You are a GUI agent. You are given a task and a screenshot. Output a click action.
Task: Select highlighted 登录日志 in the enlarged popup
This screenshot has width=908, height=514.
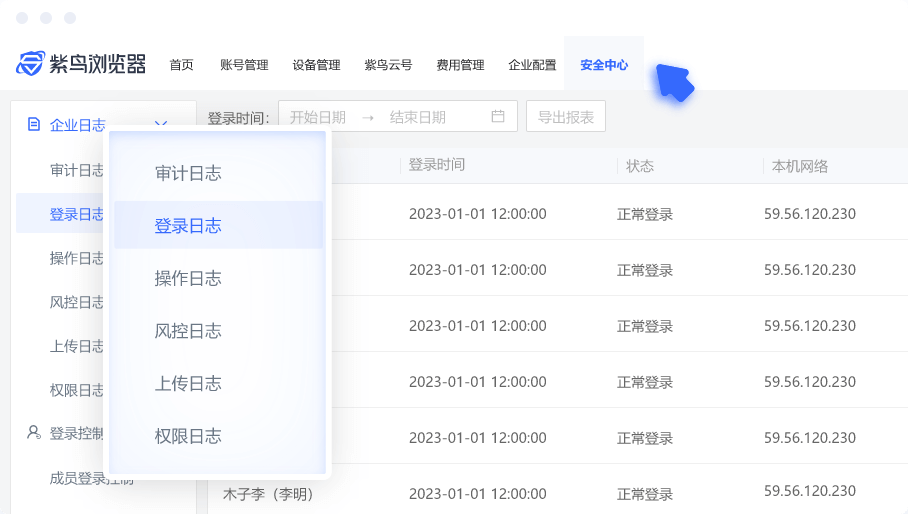point(188,225)
